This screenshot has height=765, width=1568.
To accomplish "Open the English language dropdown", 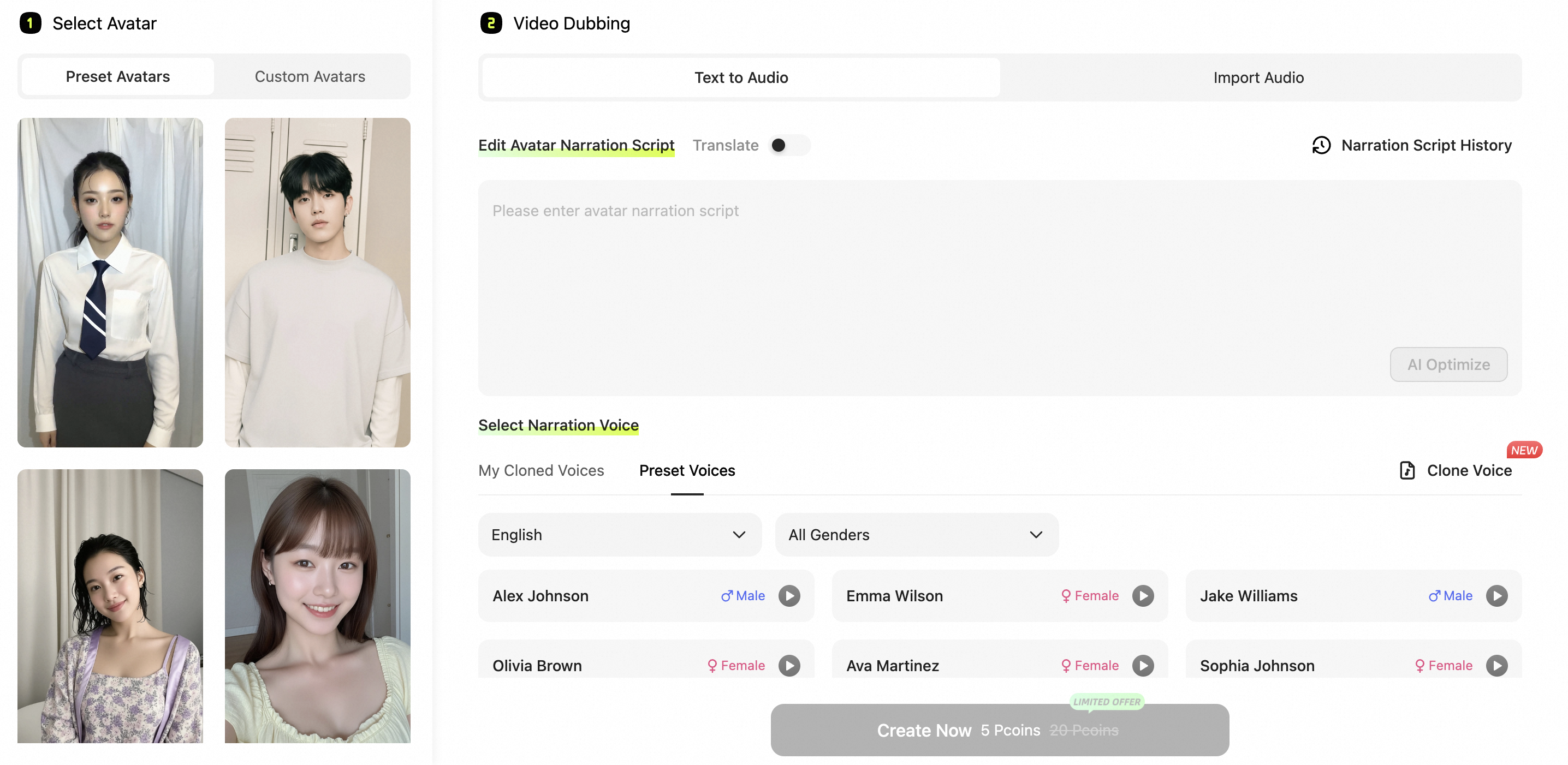I will (619, 535).
